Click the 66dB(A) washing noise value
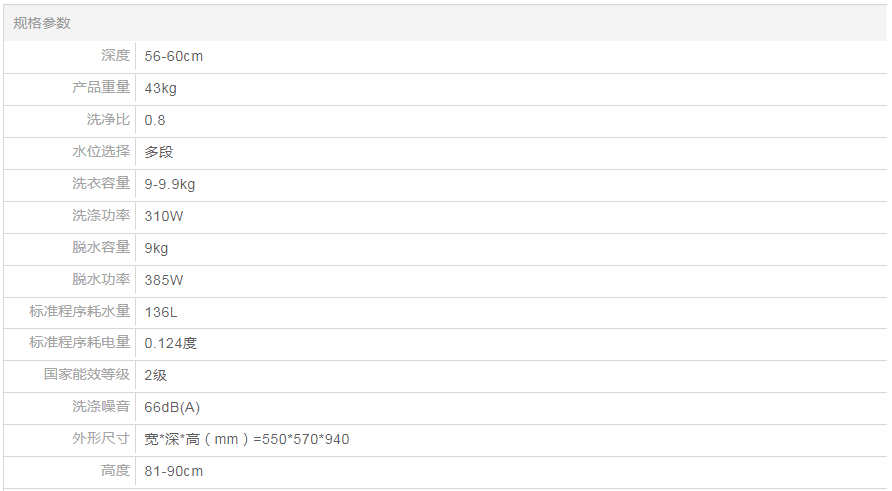Image resolution: width=892 pixels, height=491 pixels. (x=172, y=407)
